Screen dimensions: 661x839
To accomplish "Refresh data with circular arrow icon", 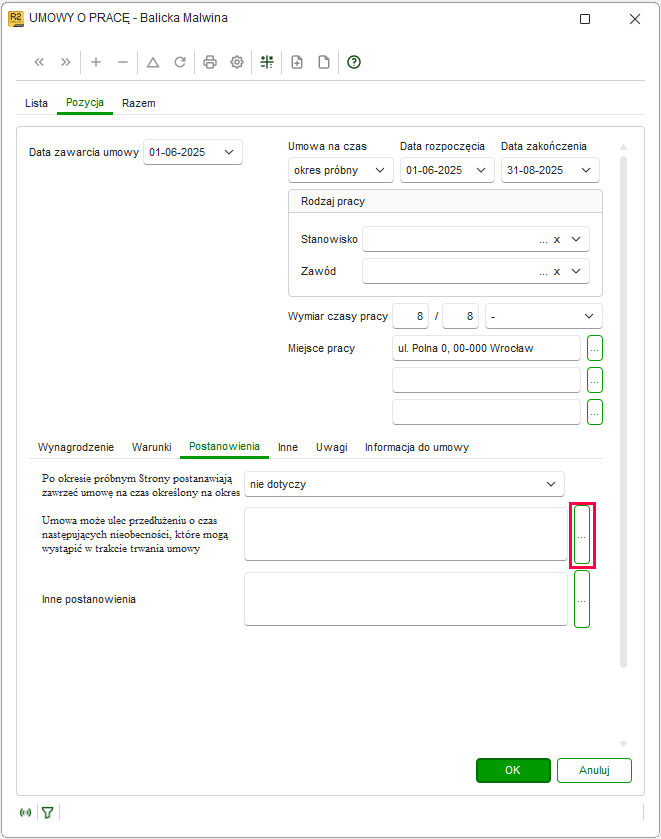I will pyautogui.click(x=180, y=62).
